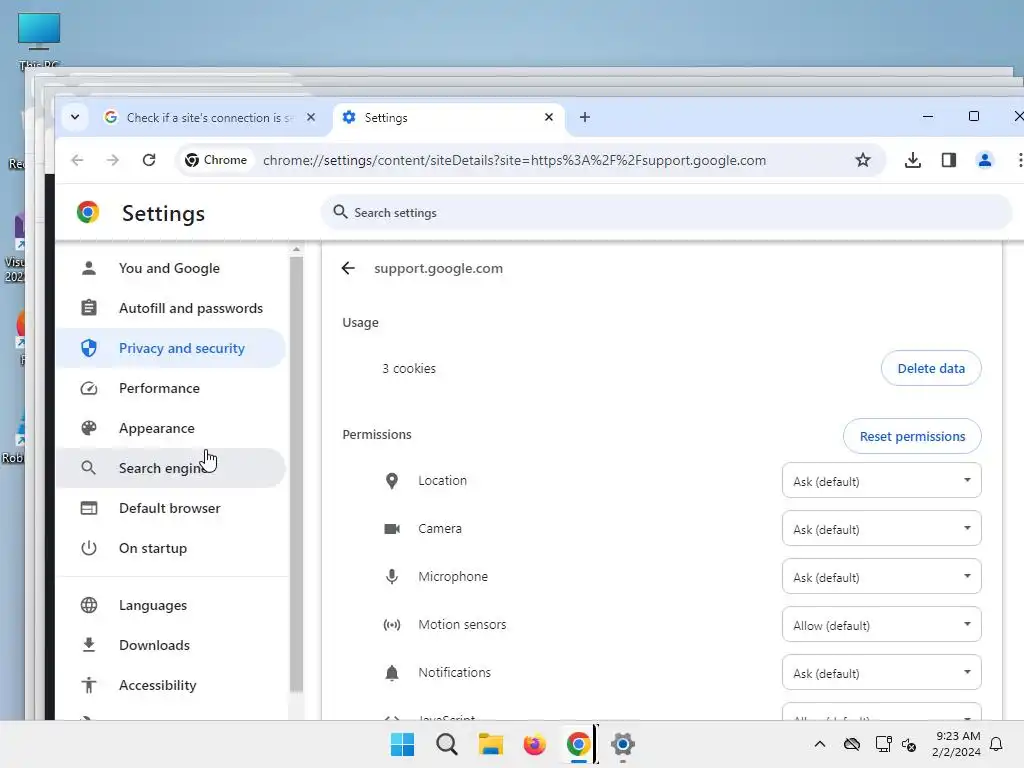Open a new tab with plus icon

click(585, 118)
